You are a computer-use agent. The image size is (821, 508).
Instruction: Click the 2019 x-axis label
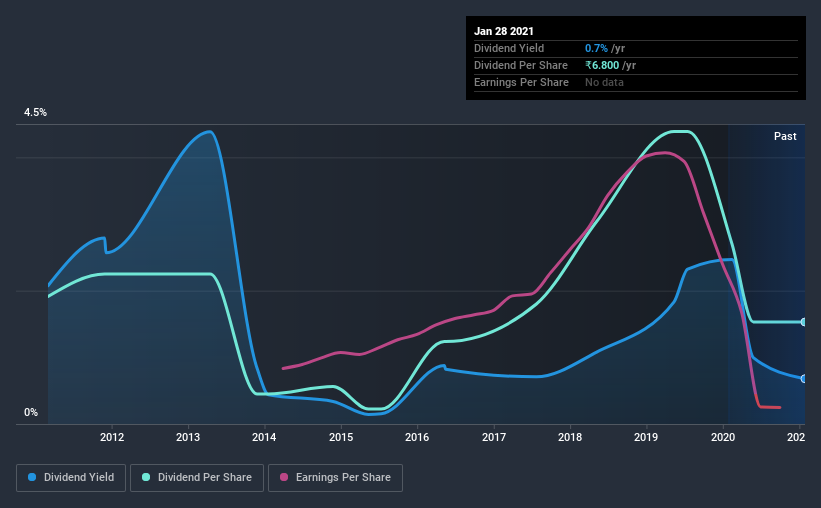pos(646,437)
